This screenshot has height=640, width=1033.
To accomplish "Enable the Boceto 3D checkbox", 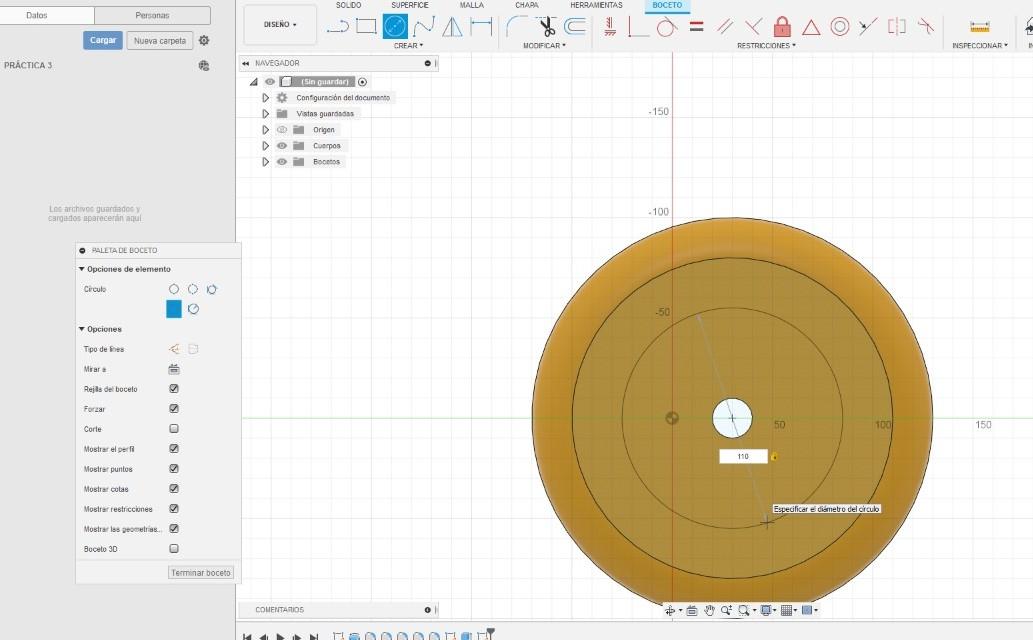I will click(x=174, y=548).
